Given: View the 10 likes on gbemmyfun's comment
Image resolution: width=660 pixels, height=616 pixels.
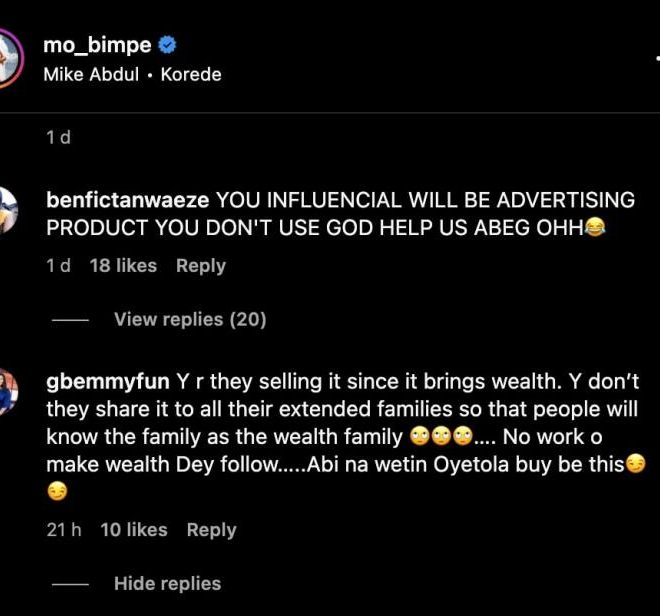Looking at the screenshot, I should 134,530.
